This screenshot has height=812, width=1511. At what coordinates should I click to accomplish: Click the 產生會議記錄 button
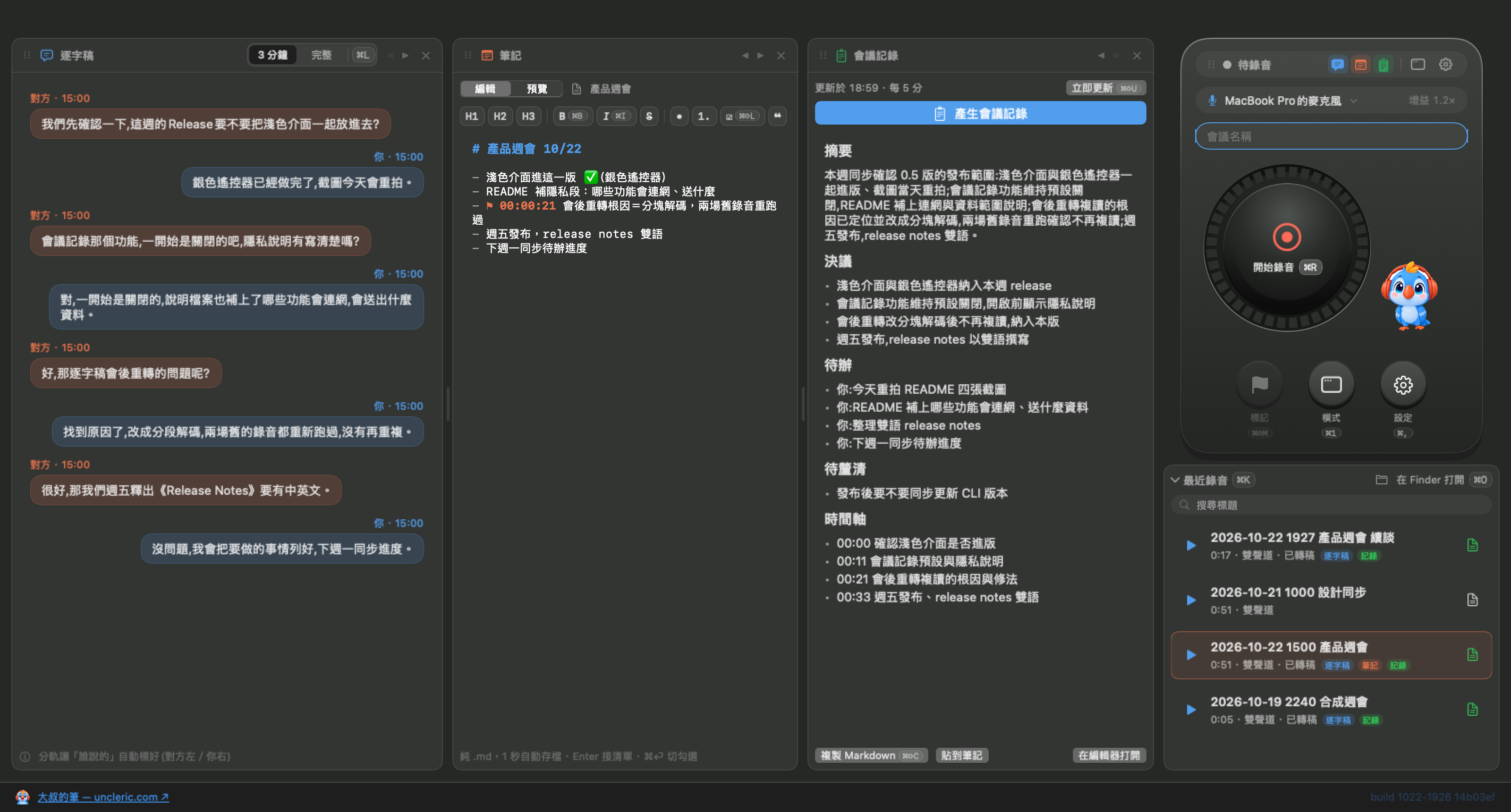980,113
